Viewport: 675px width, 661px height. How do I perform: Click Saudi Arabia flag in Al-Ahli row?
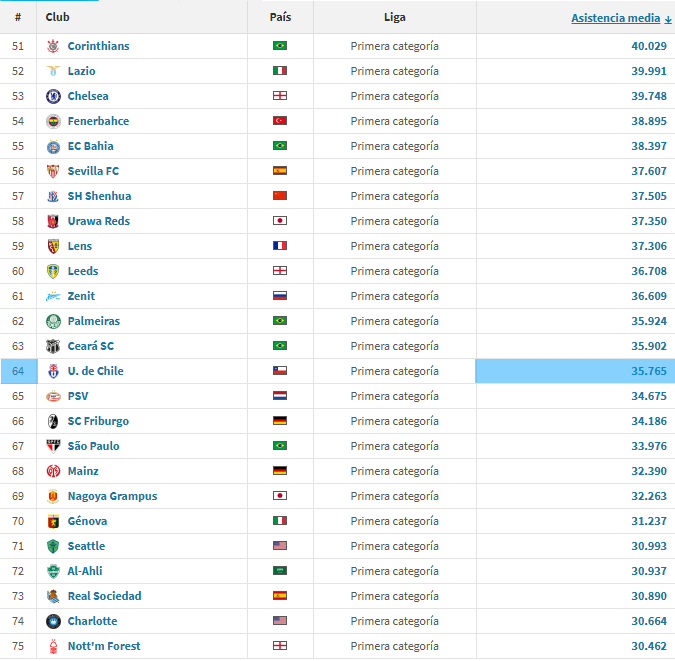[x=280, y=571]
